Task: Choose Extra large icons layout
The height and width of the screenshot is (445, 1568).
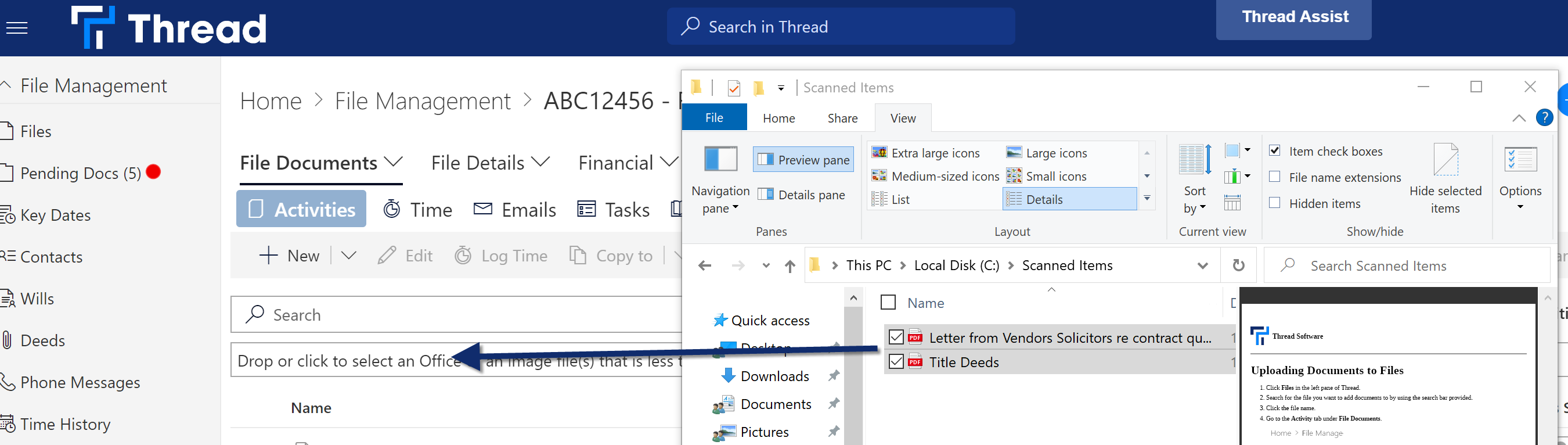Action: (x=926, y=153)
